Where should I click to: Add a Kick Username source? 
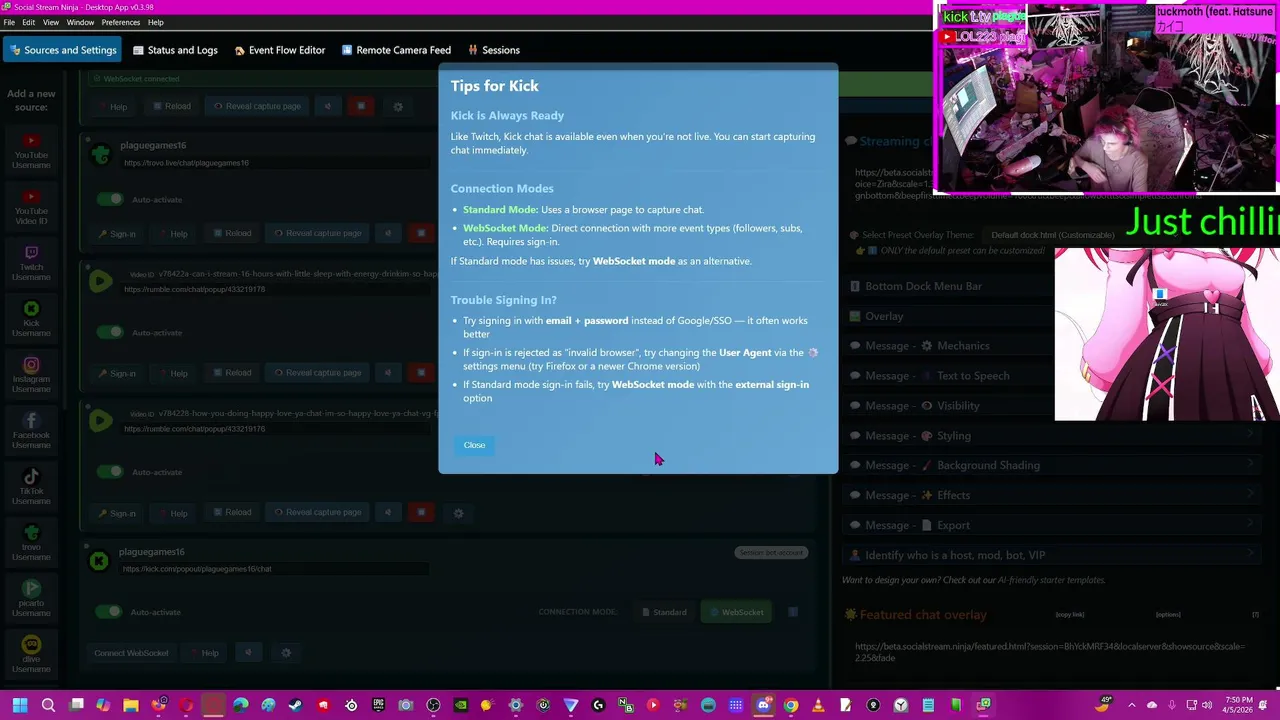(31, 320)
